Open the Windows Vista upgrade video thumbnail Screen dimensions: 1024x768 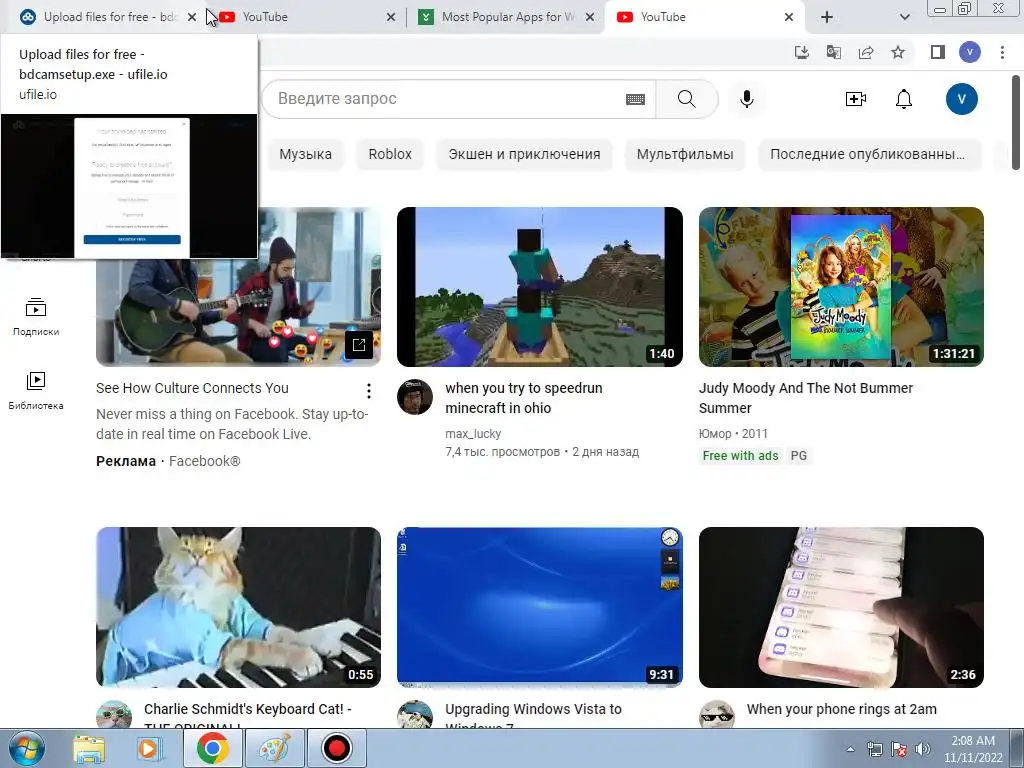539,607
